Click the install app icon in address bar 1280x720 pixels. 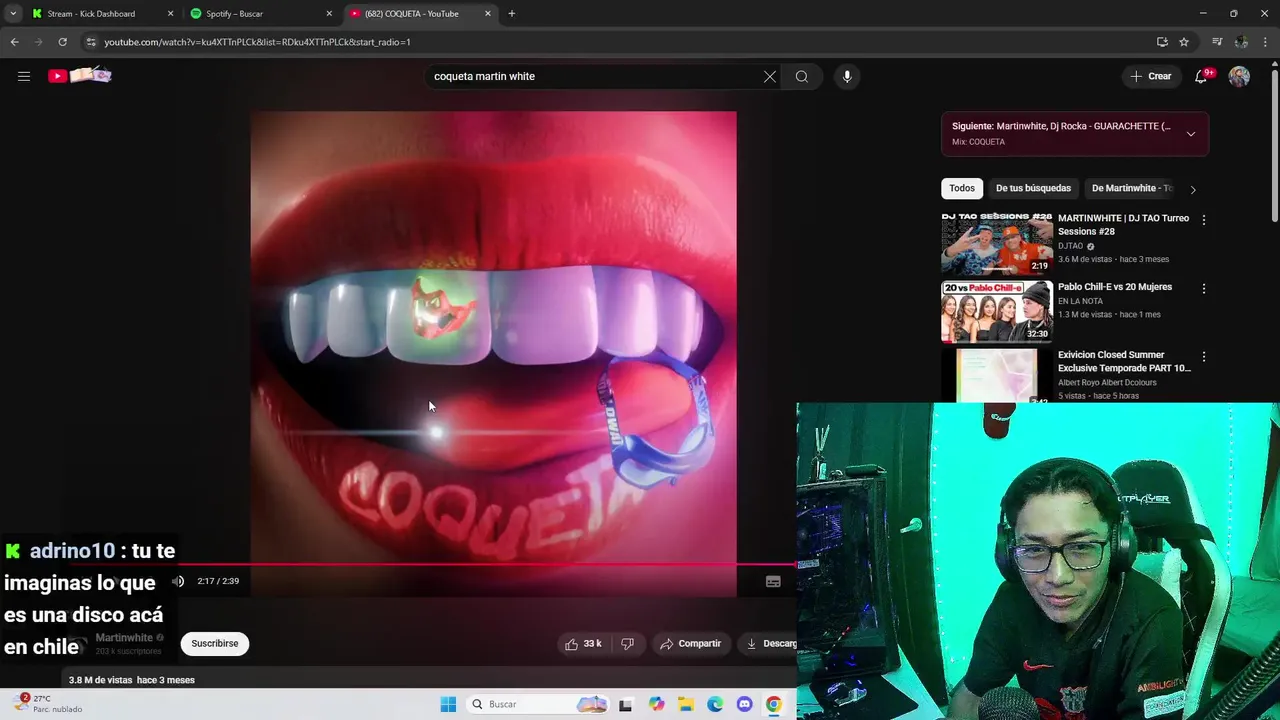pyautogui.click(x=1162, y=42)
